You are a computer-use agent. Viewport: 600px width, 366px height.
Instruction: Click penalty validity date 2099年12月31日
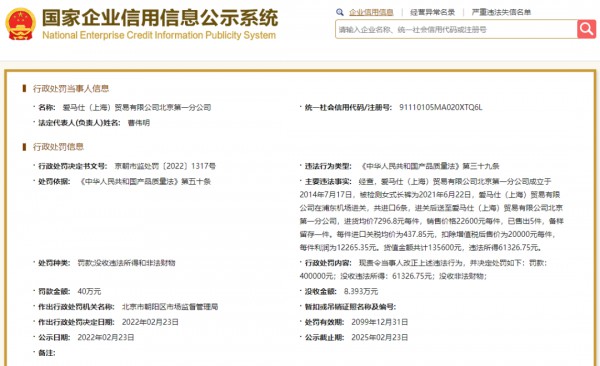tap(380, 322)
